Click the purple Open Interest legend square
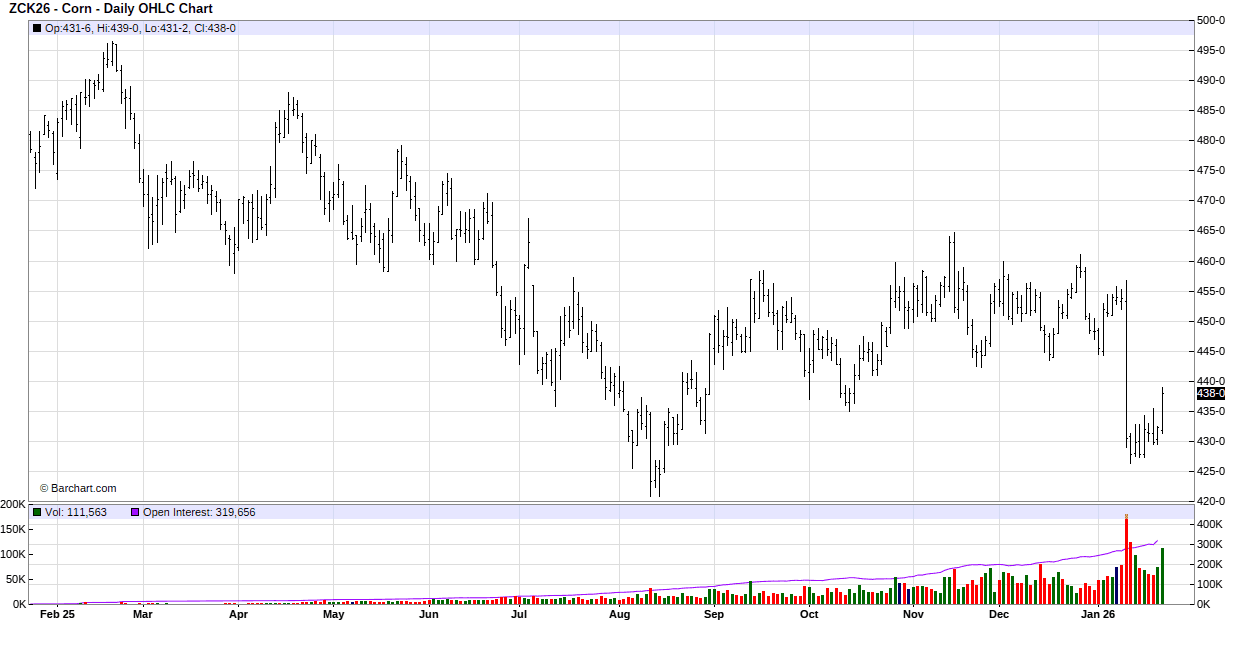 pyautogui.click(x=135, y=512)
